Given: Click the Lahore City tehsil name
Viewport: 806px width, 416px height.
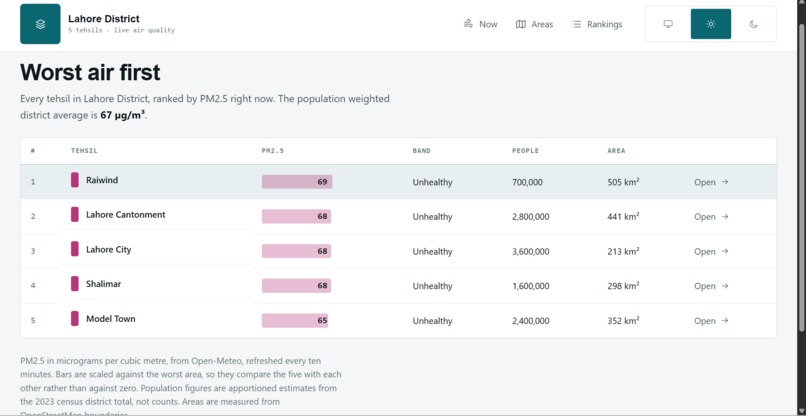Looking at the screenshot, I should 108,249.
